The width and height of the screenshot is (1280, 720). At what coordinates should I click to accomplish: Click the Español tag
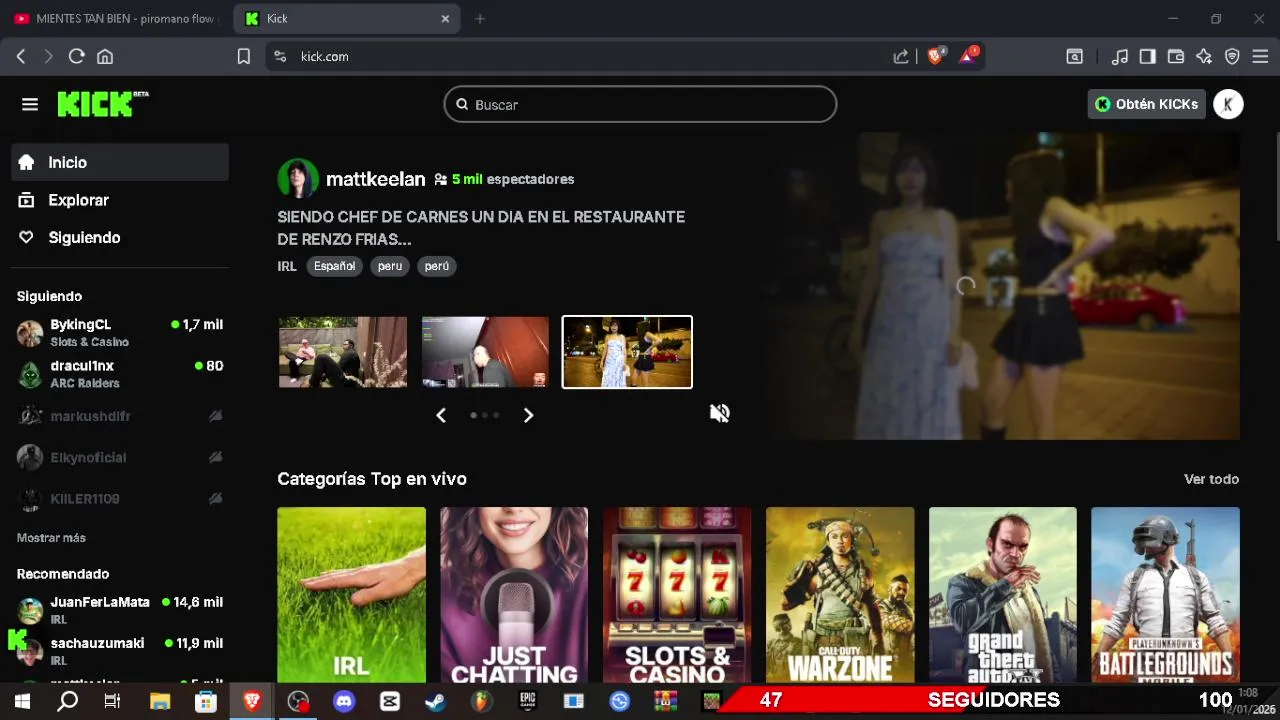pos(334,266)
